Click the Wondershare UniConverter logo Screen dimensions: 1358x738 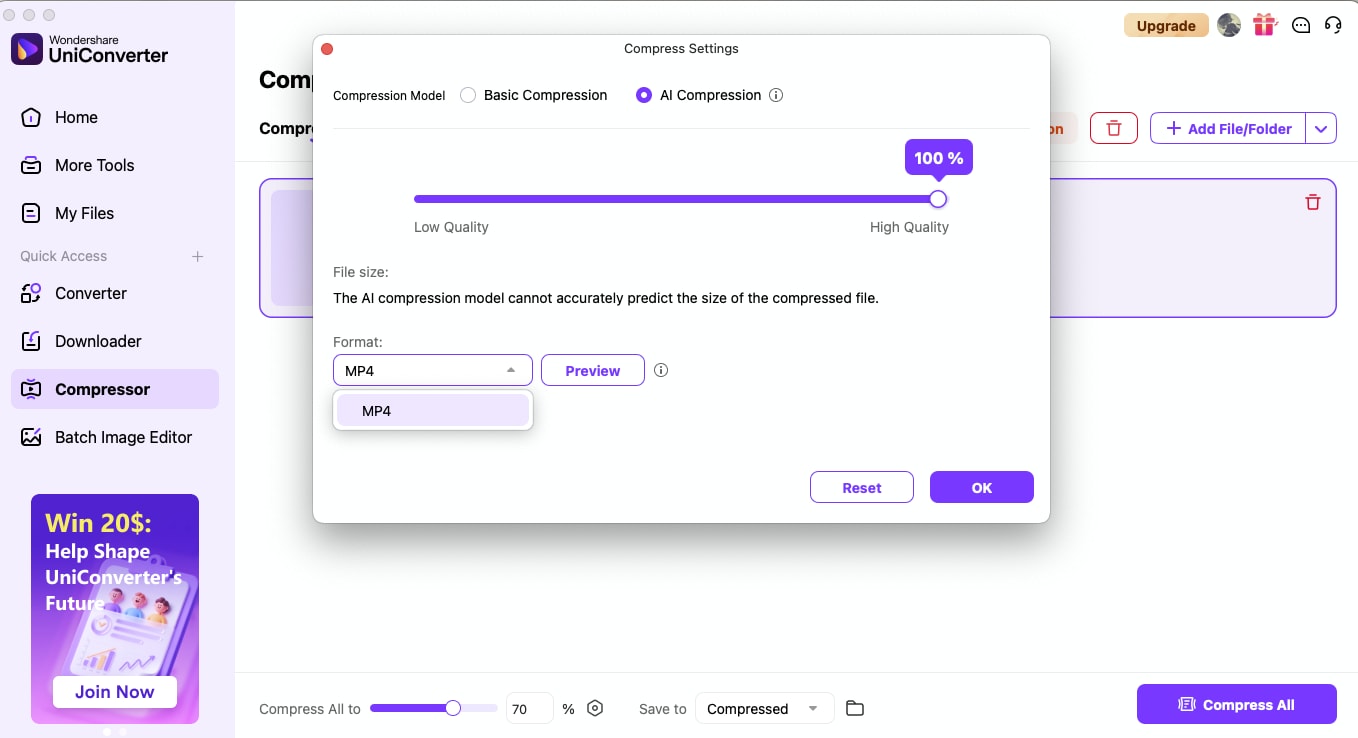coord(90,50)
